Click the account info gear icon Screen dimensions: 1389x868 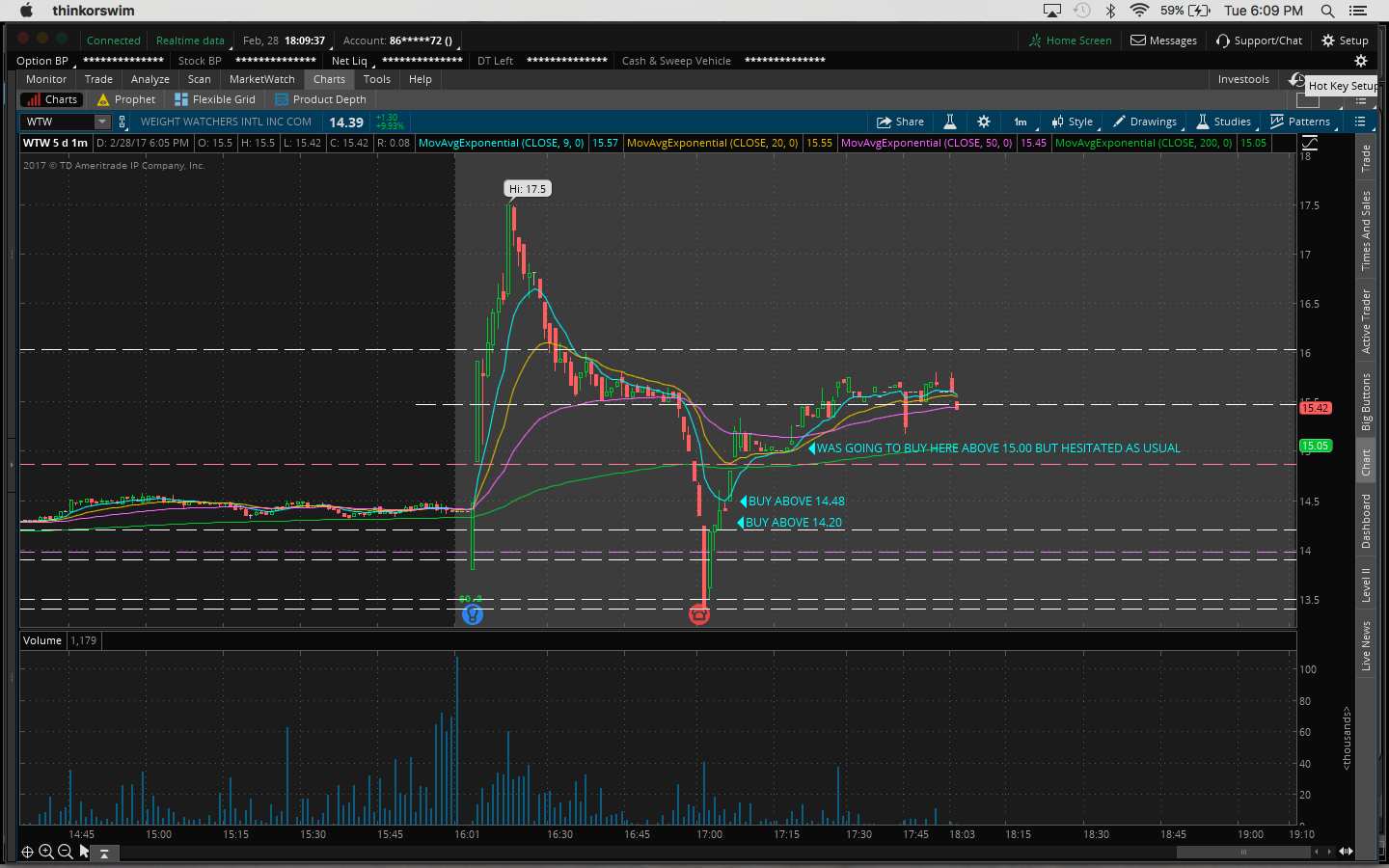click(x=1361, y=61)
